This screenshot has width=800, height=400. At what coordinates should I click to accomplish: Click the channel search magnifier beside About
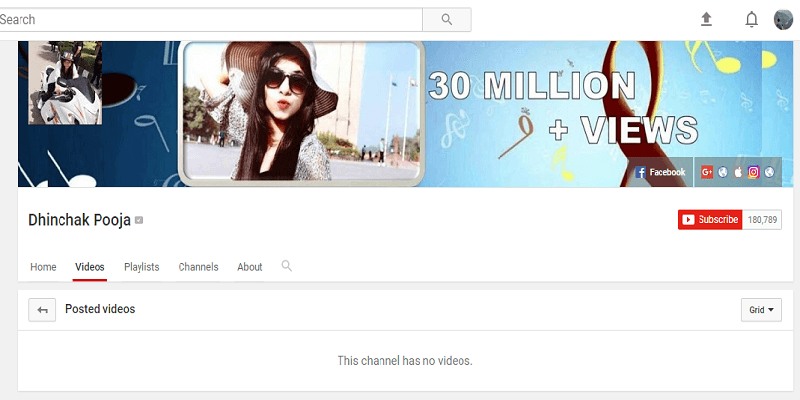point(286,266)
